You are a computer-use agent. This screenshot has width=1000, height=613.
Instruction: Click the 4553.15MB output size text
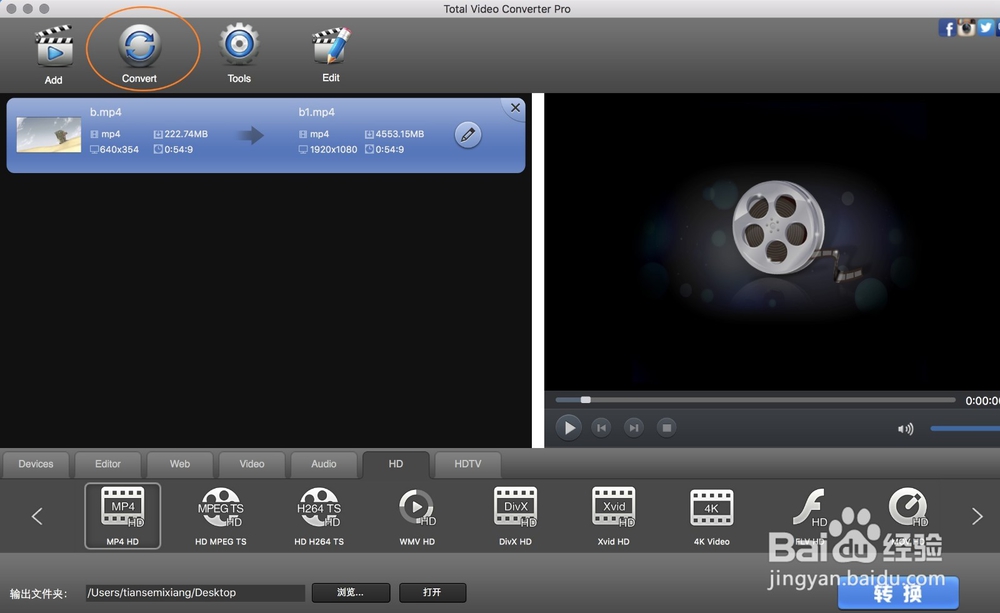click(x=400, y=134)
